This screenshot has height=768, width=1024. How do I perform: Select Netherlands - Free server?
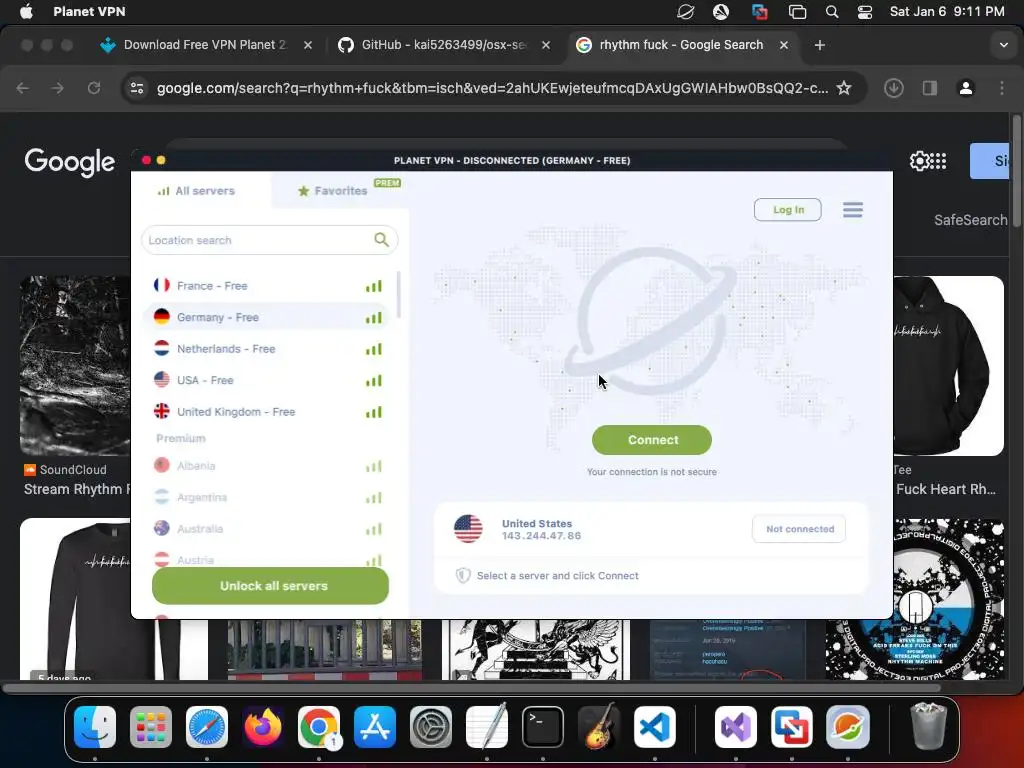click(268, 349)
